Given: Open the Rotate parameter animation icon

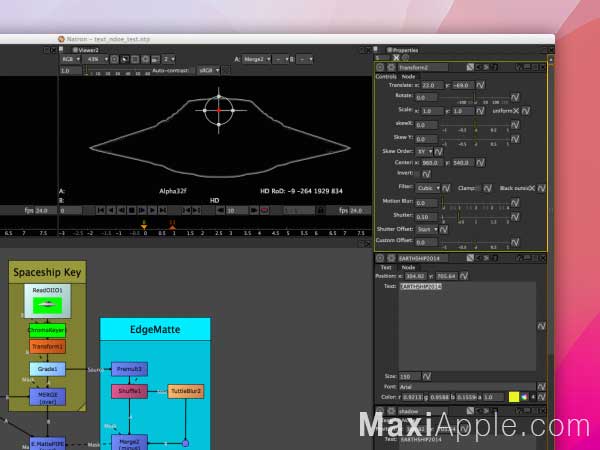Looking at the screenshot, I should 515,98.
